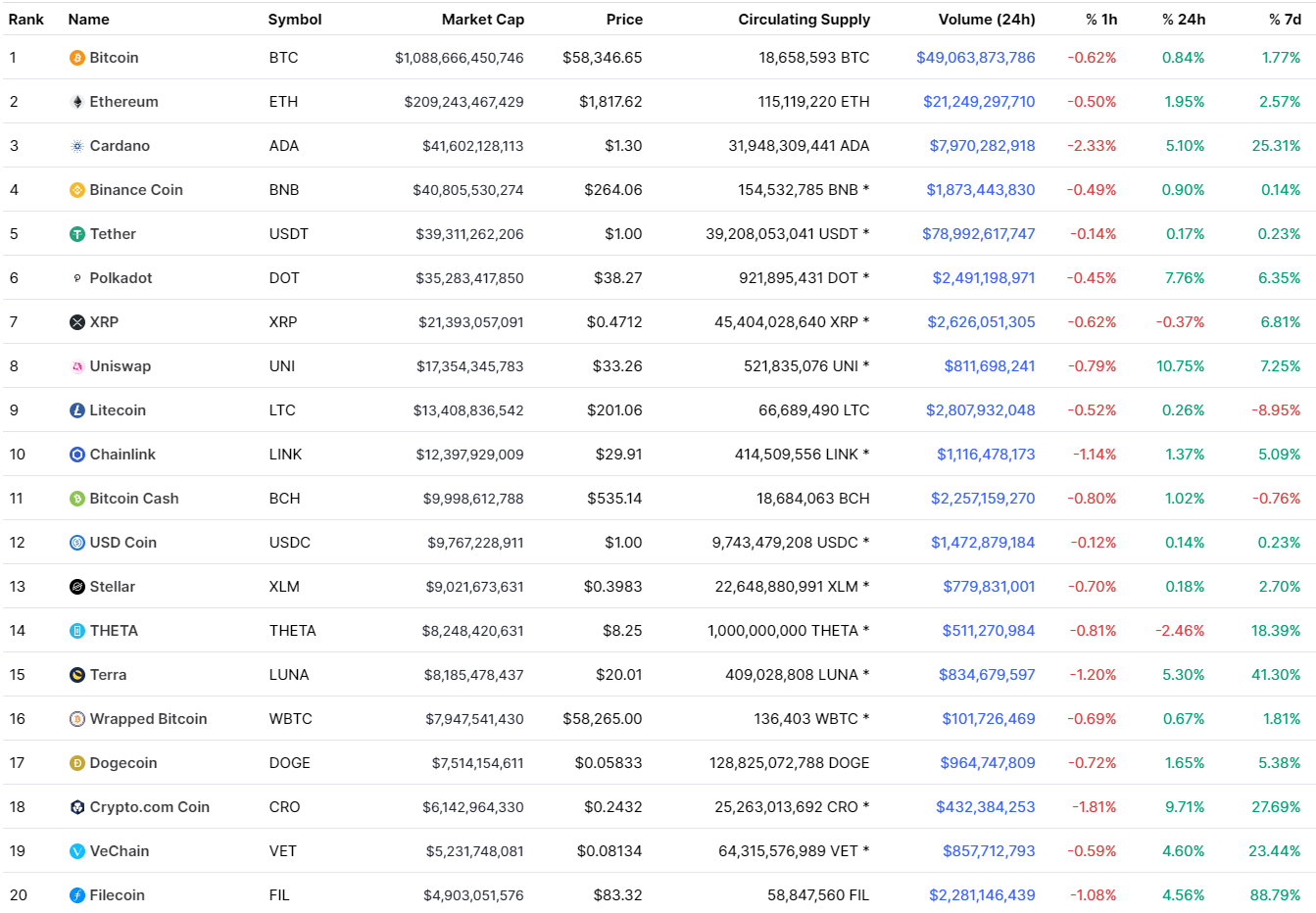This screenshot has height=913, width=1316.
Task: Click the Litecoin logo icon
Action: click(x=77, y=410)
